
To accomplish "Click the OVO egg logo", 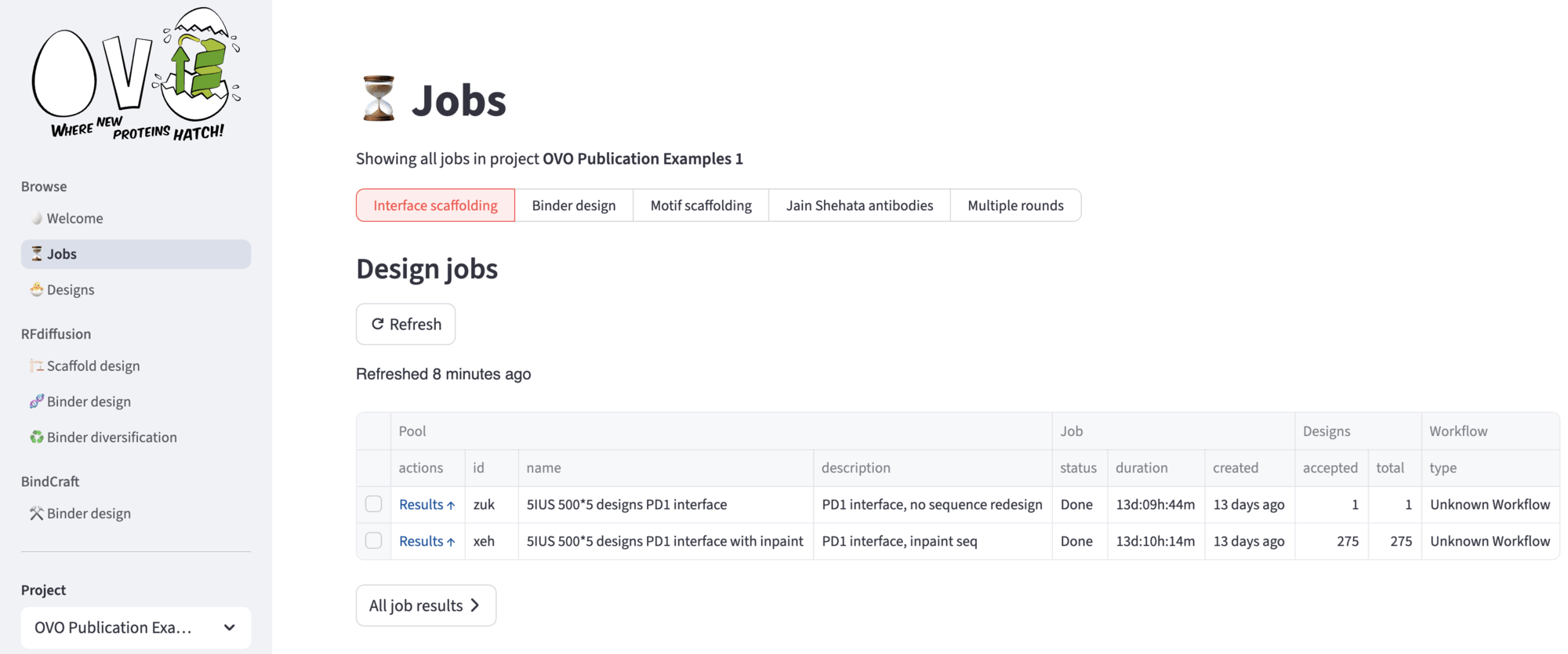I will 135,75.
